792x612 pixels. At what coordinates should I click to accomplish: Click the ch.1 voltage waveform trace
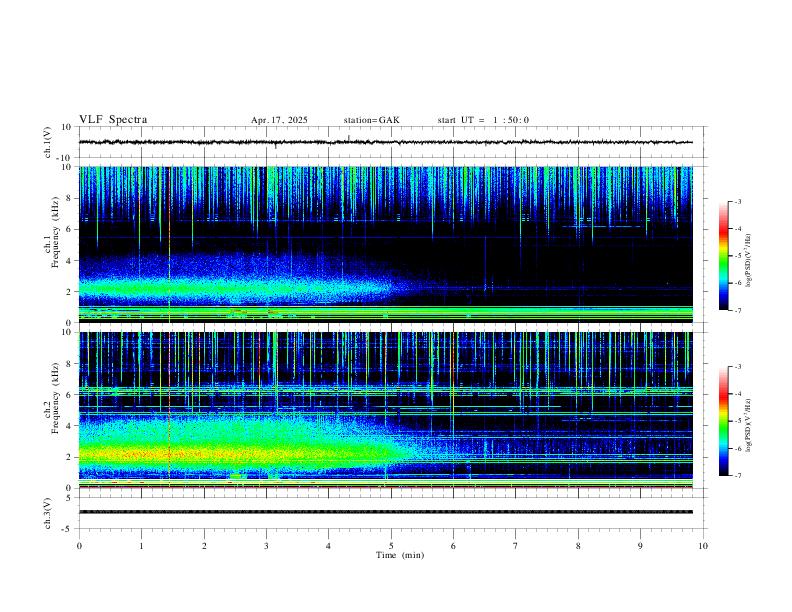[x=386, y=142]
